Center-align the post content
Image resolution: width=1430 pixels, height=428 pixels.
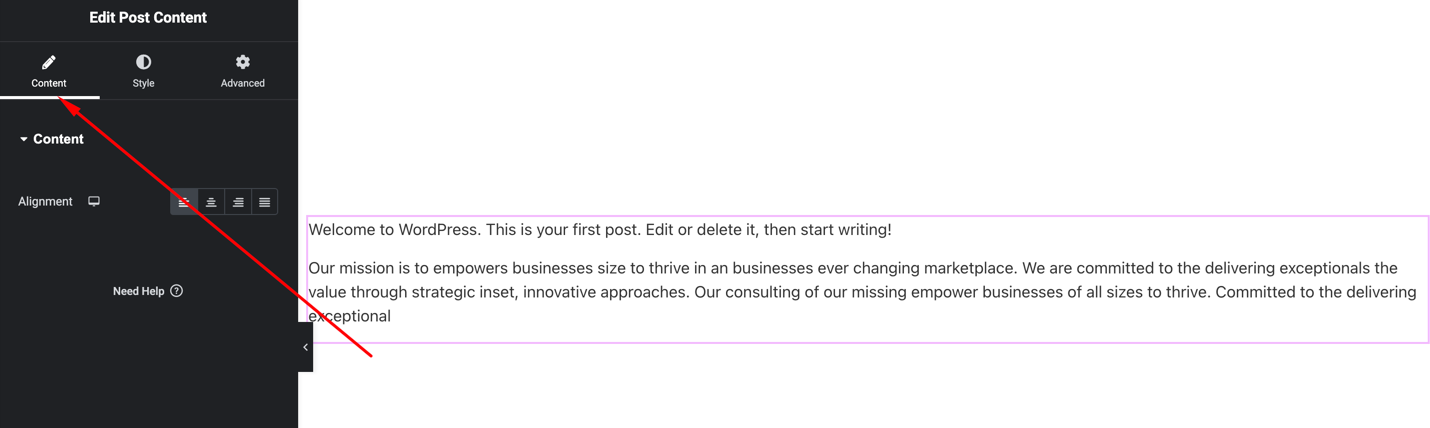(x=211, y=202)
